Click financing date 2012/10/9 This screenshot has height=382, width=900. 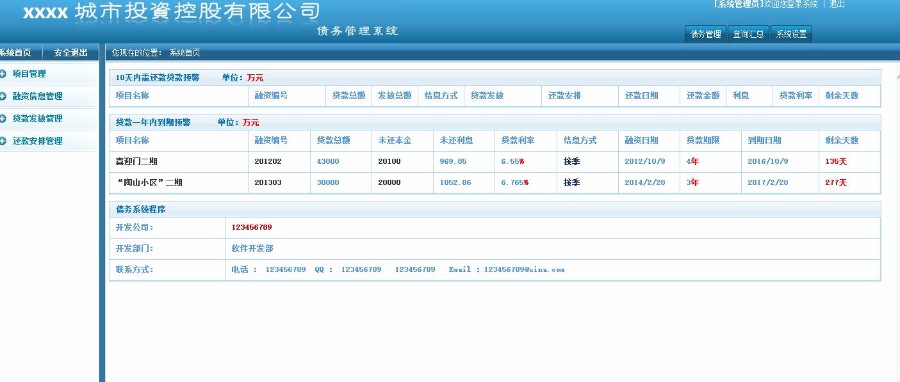[x=645, y=162]
